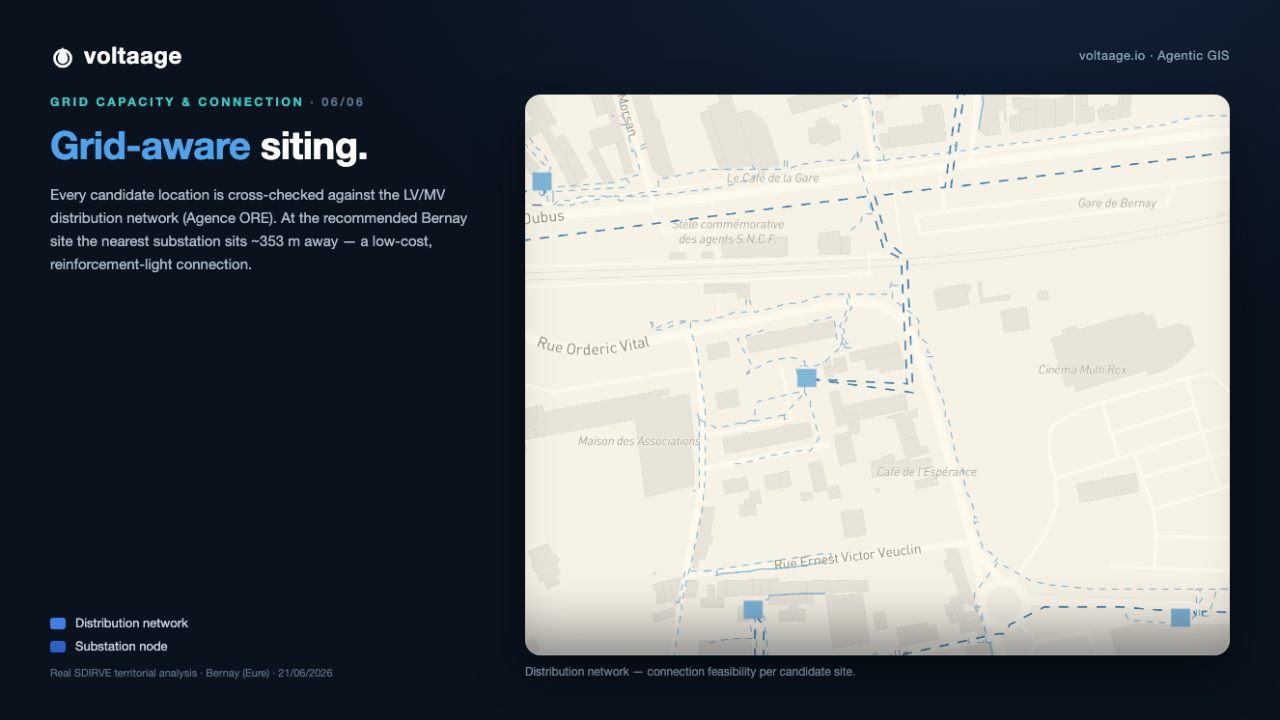Click the Gare de Bernay map label
The image size is (1280, 720).
point(1117,203)
